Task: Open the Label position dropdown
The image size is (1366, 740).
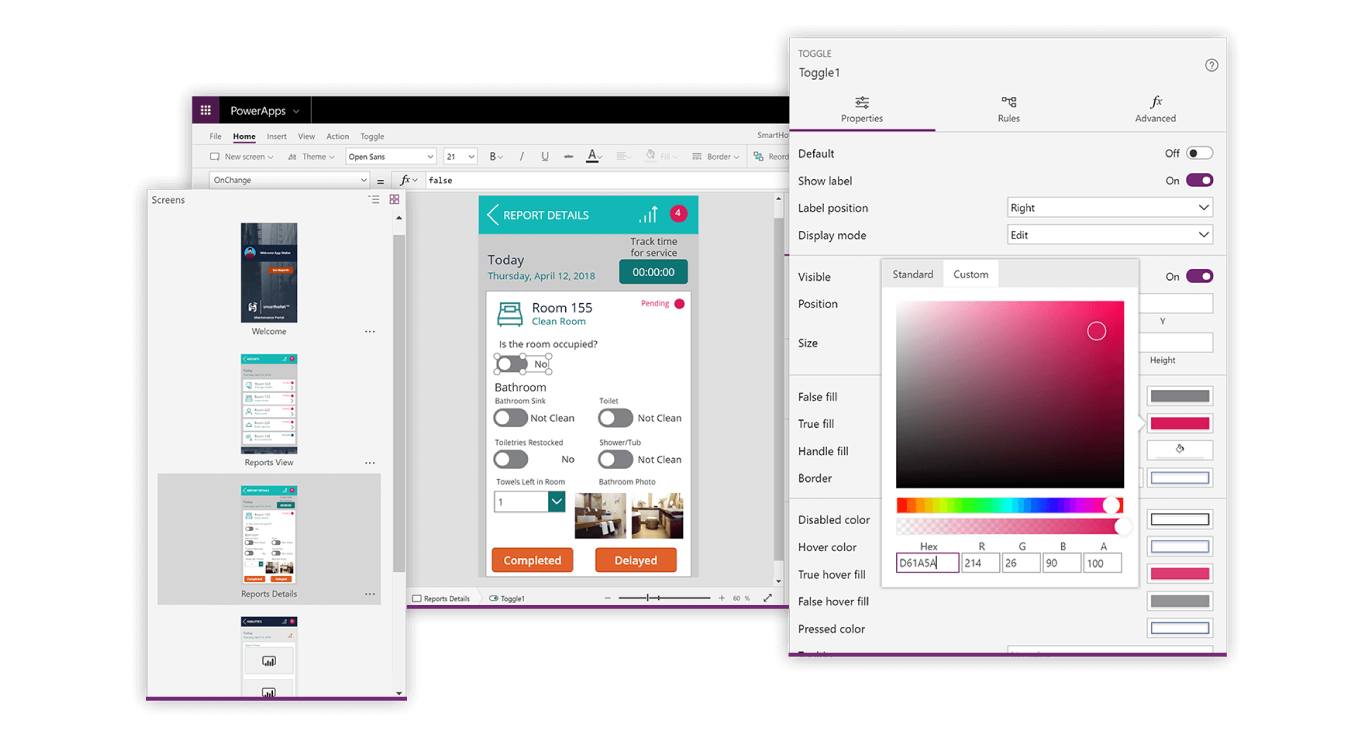Action: pos(1109,208)
